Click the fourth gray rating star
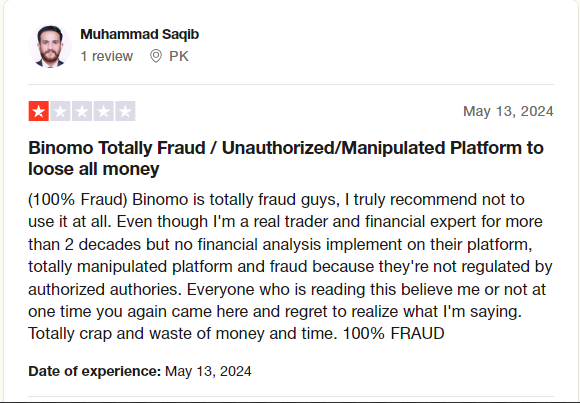This screenshot has height=403, width=580. [x=104, y=111]
